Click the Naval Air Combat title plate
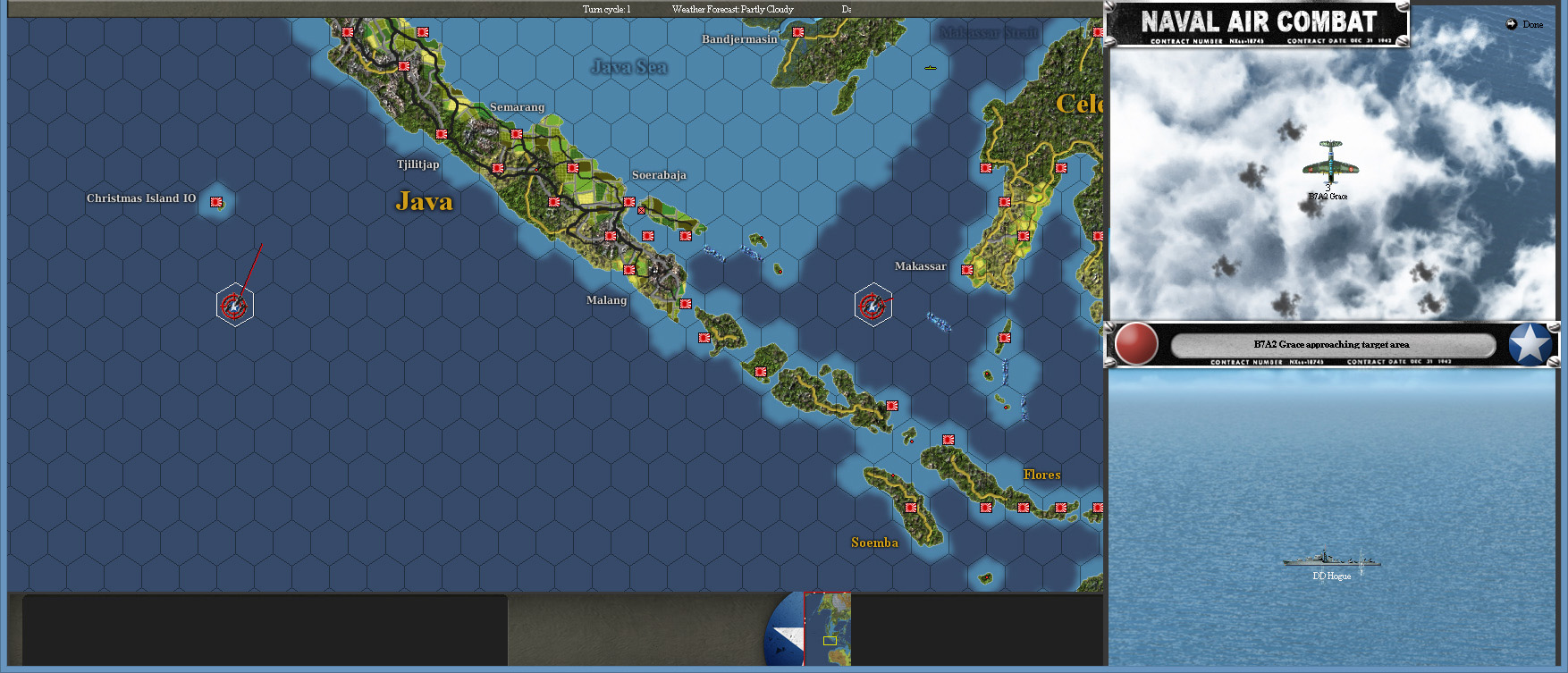 [x=1258, y=24]
